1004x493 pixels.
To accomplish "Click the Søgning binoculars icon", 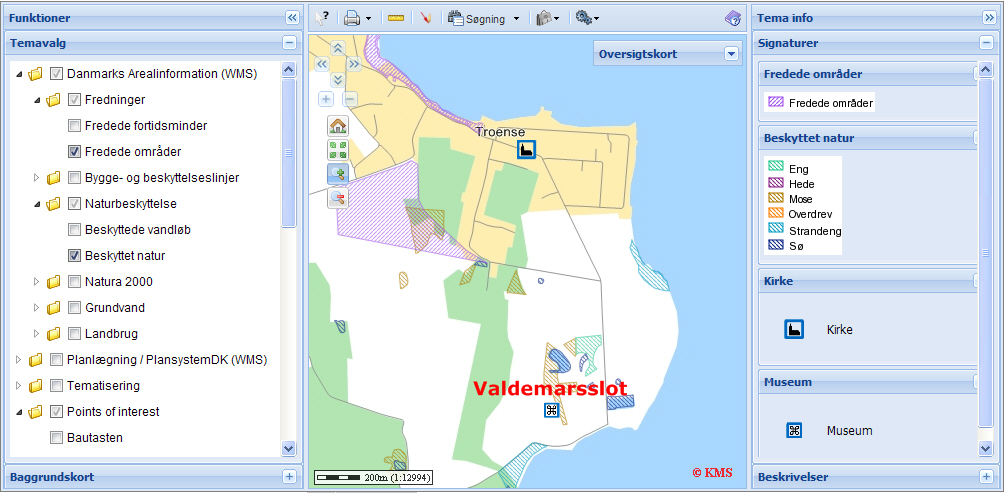I will point(455,18).
